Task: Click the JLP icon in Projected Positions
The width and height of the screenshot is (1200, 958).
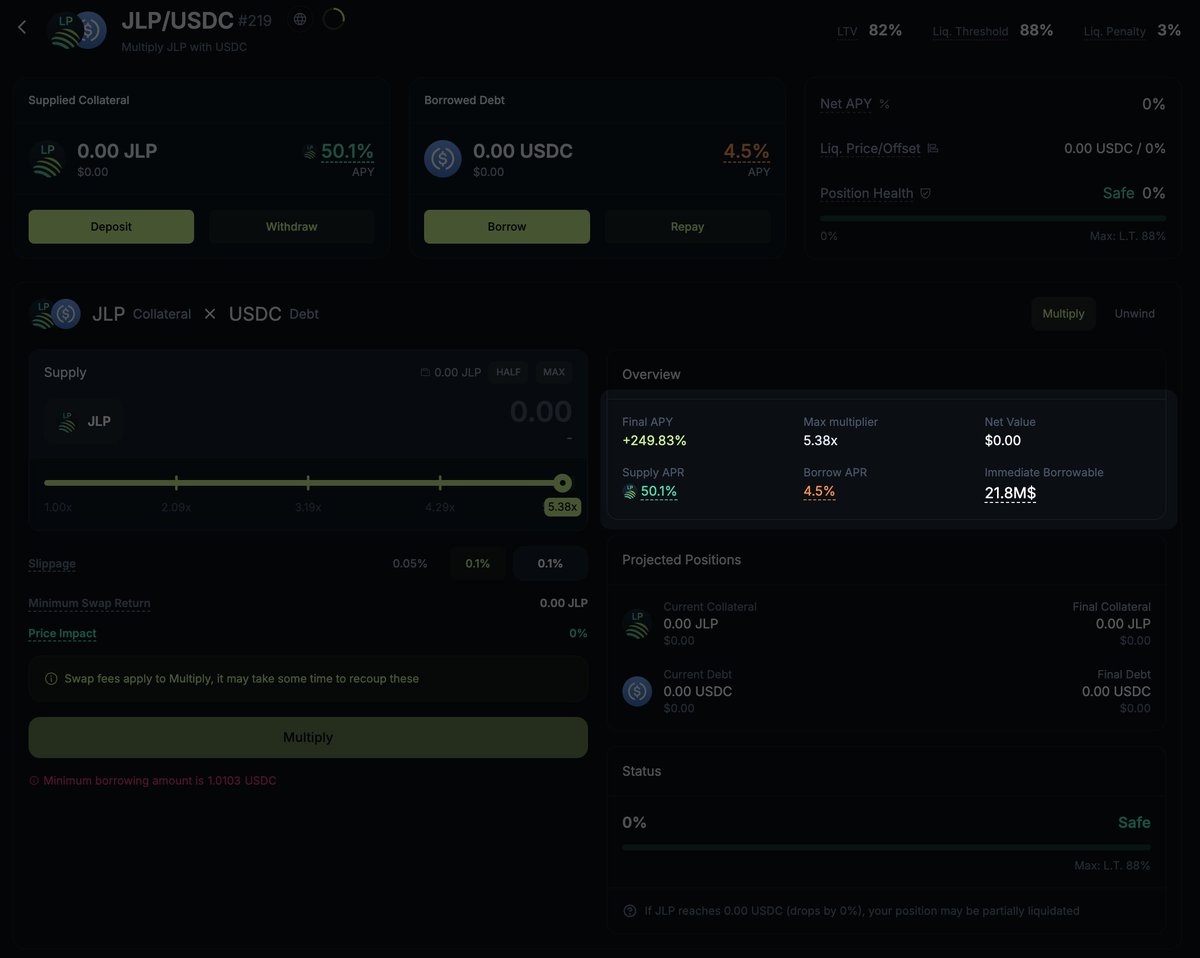Action: tap(637, 624)
